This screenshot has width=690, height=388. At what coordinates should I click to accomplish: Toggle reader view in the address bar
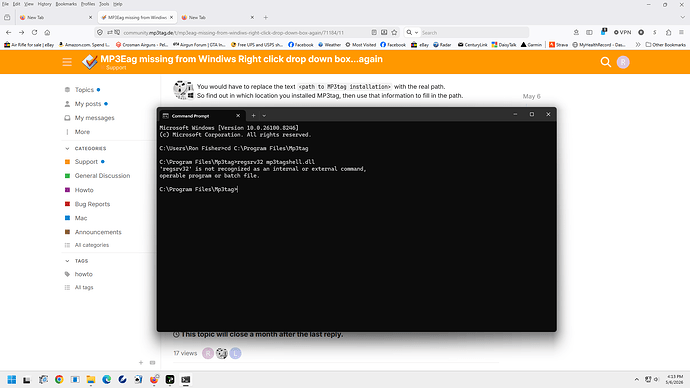(x=374, y=32)
